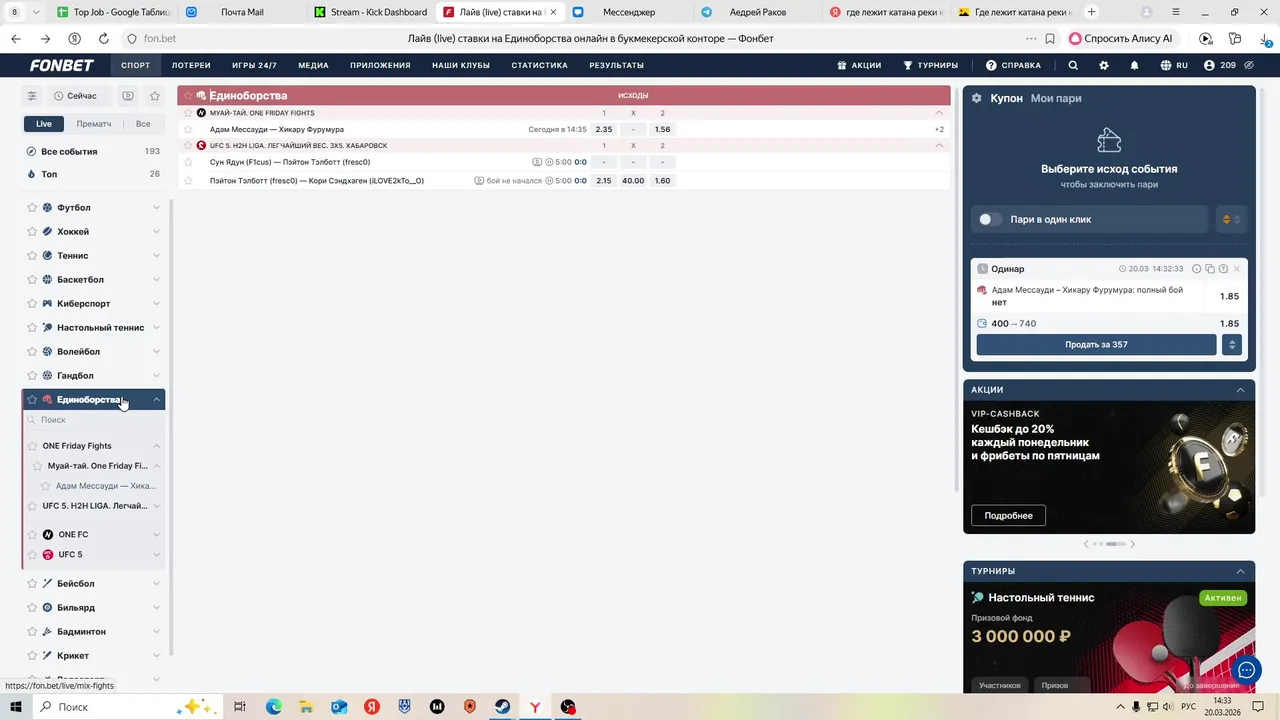Open site settings gear in header
Image resolution: width=1280 pixels, height=720 pixels.
(x=1104, y=65)
